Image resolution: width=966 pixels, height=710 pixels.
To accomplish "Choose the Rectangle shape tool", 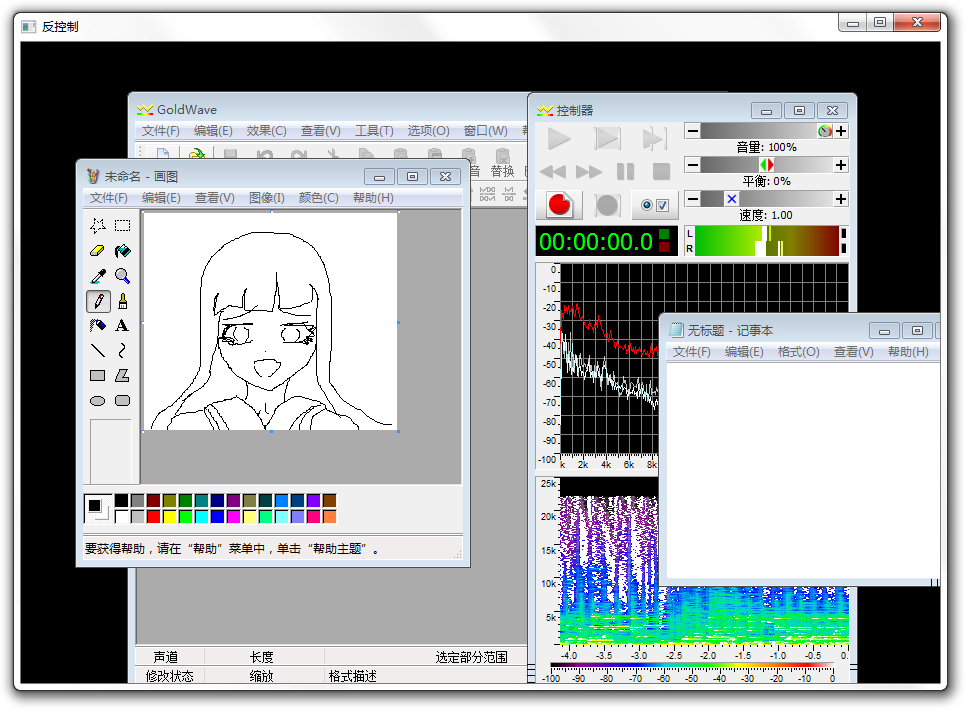I will 97,375.
